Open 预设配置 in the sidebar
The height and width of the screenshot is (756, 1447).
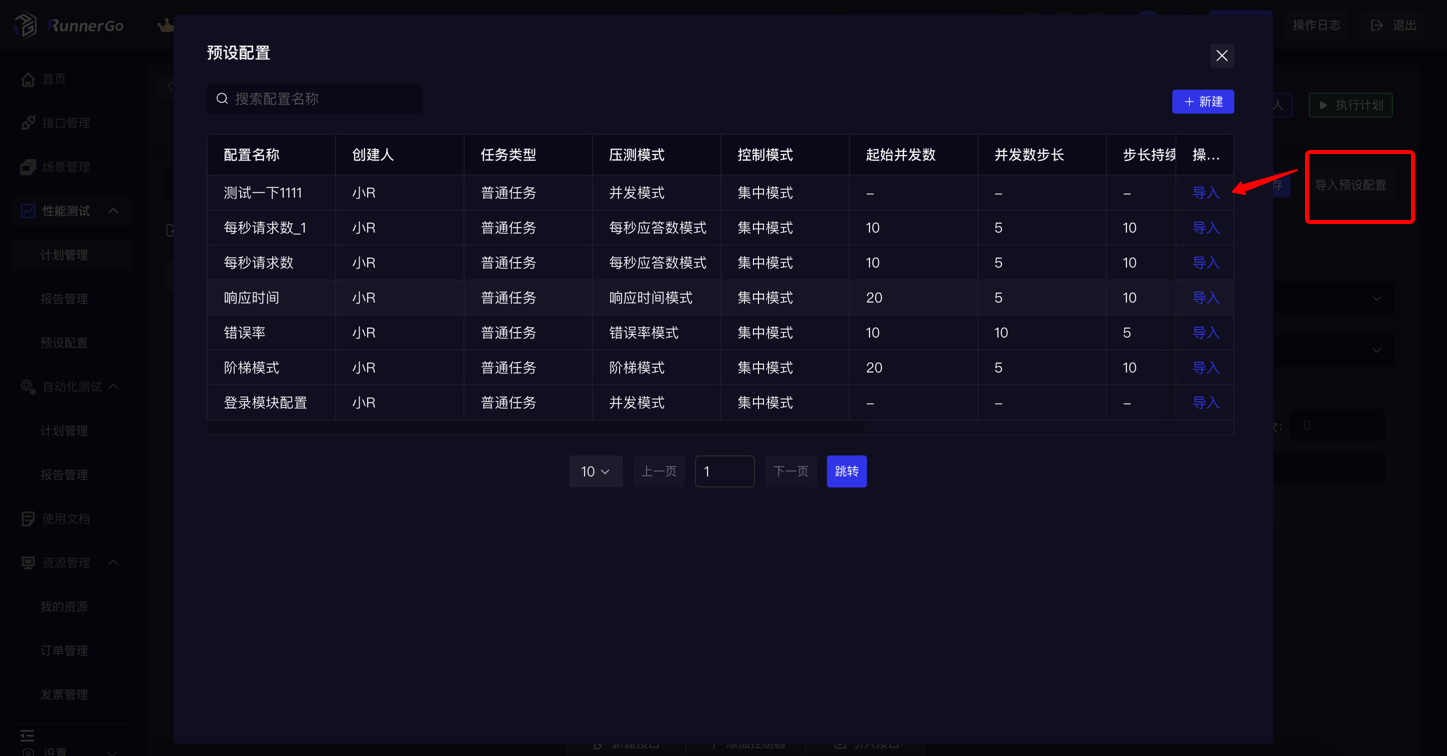64,343
